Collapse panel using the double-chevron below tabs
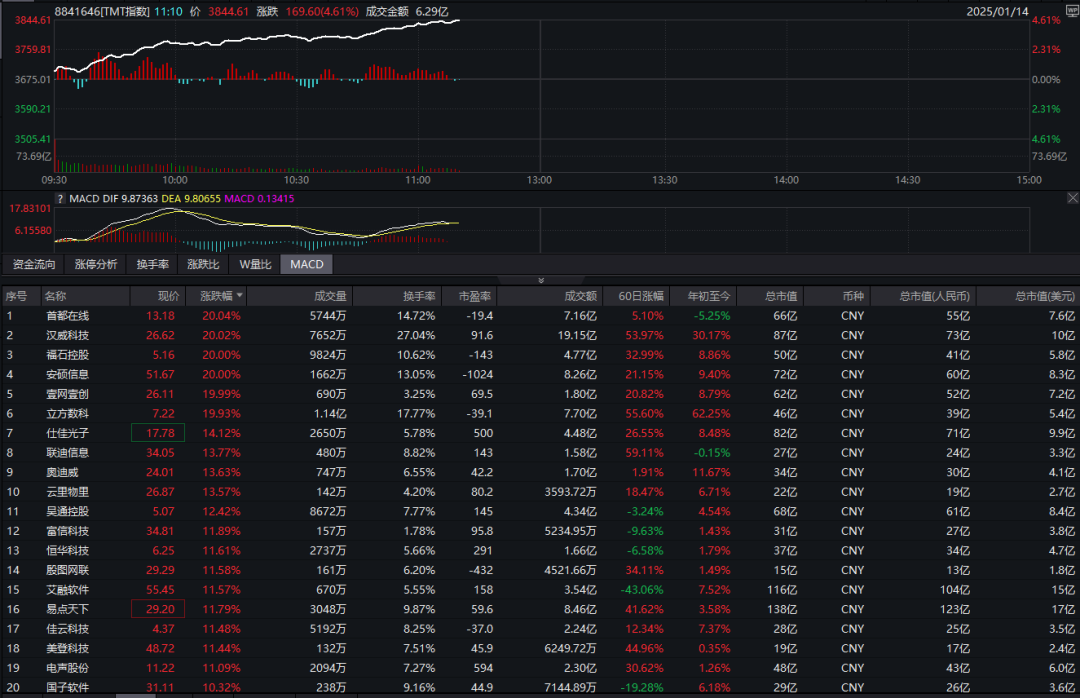Screen dimensions: 1080x698 pos(540,280)
